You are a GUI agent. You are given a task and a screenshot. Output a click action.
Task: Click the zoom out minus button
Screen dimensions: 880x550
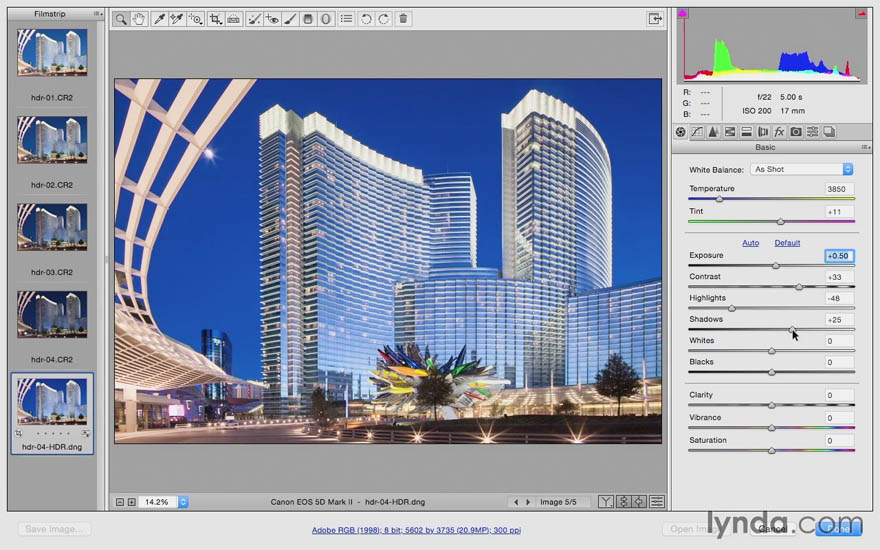point(120,502)
